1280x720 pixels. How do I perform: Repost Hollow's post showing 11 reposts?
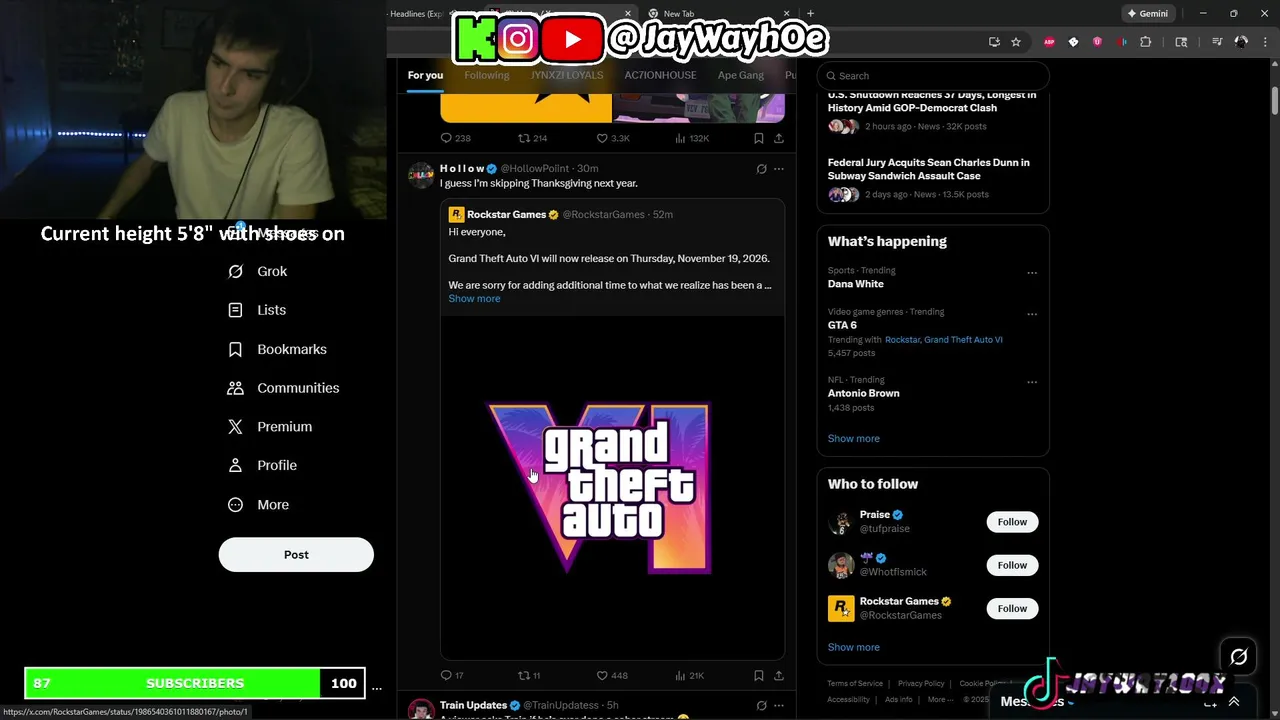[x=529, y=676]
